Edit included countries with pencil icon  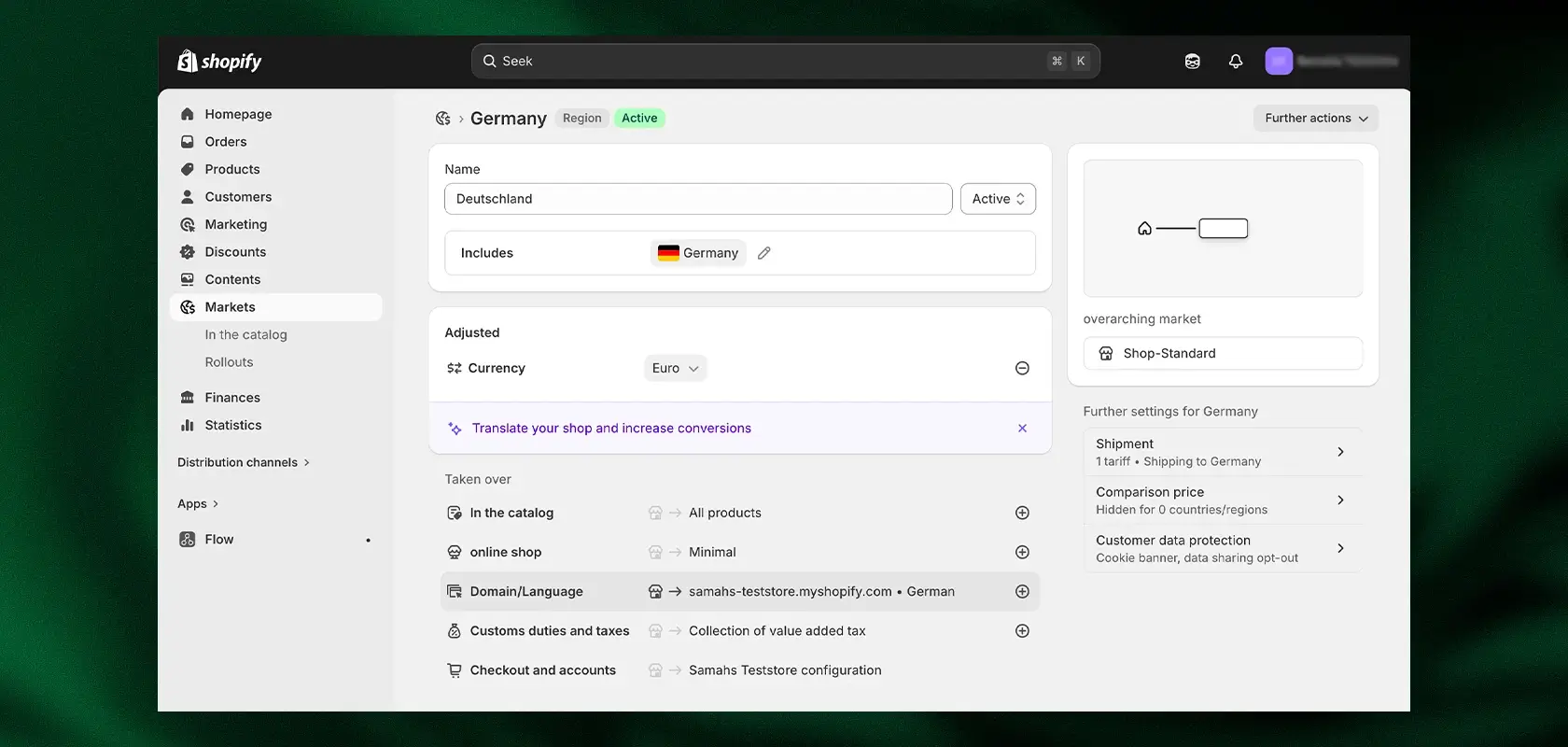pos(763,253)
